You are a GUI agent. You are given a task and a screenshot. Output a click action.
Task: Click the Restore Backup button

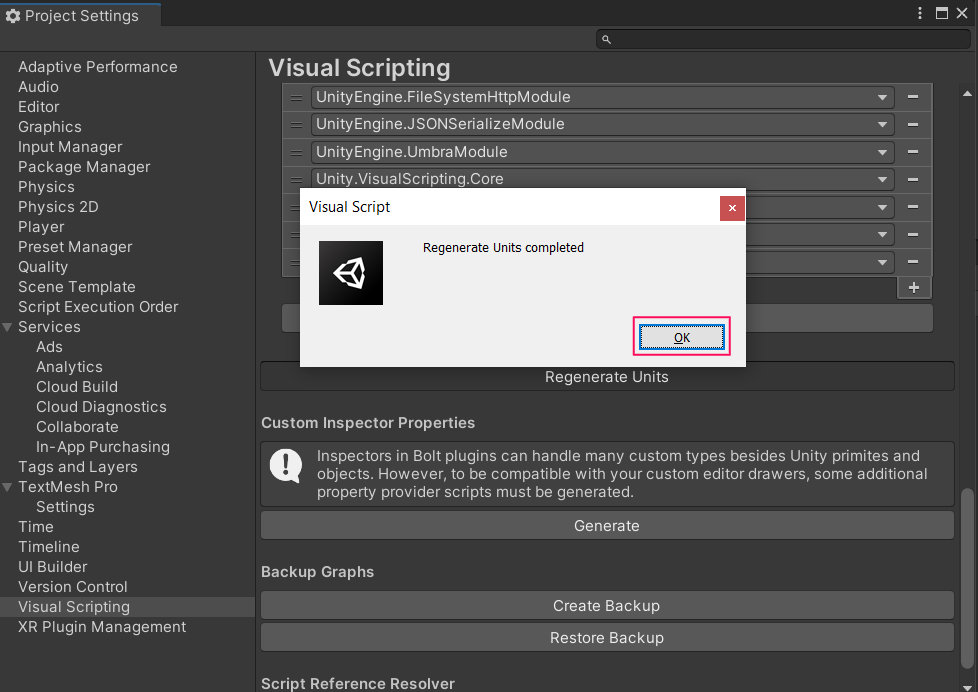tap(607, 638)
